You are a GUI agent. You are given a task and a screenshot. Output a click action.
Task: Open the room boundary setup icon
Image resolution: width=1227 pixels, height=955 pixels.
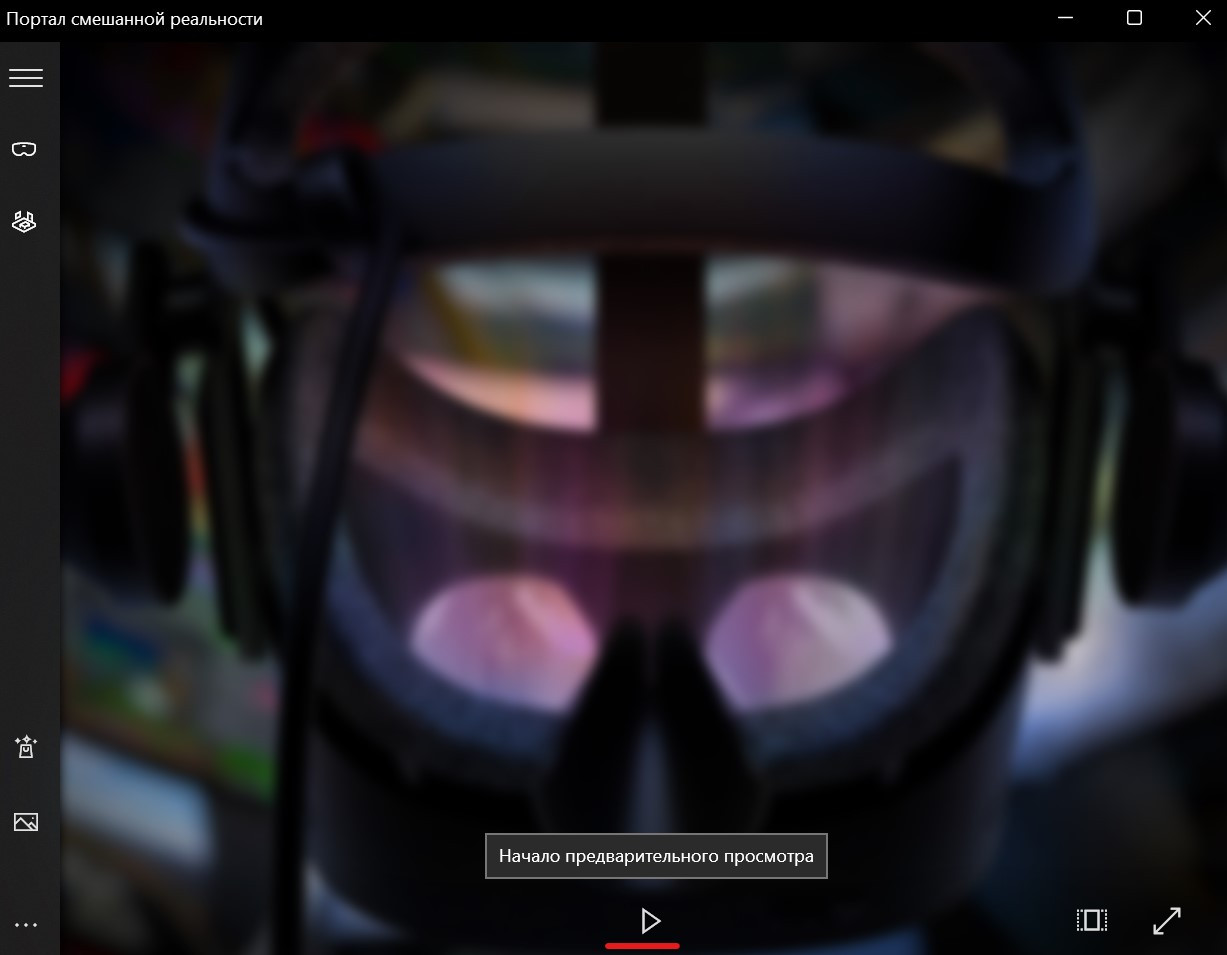(25, 222)
